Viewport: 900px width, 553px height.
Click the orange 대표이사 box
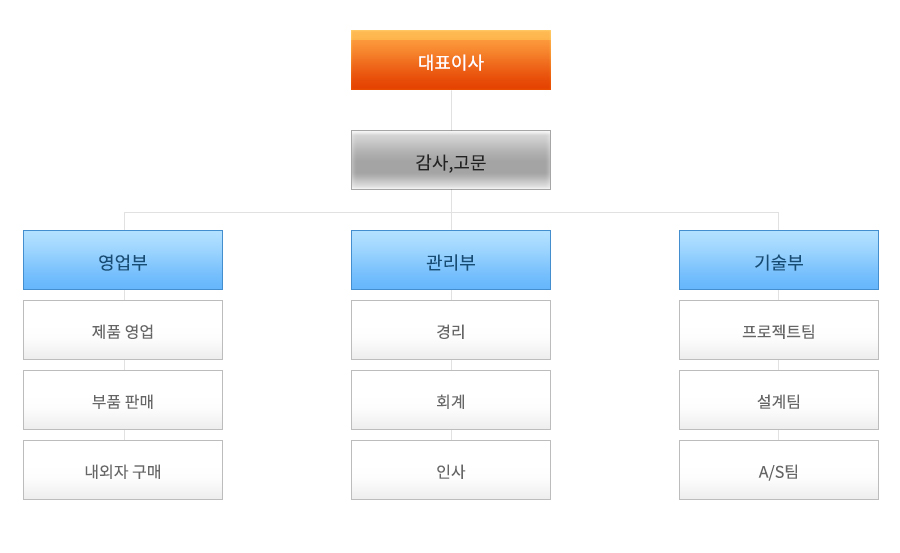tap(451, 60)
